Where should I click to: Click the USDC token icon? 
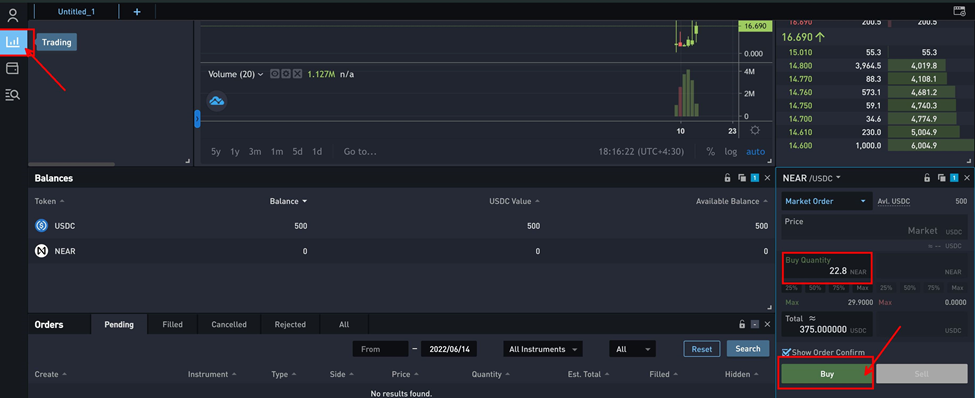pyautogui.click(x=42, y=226)
